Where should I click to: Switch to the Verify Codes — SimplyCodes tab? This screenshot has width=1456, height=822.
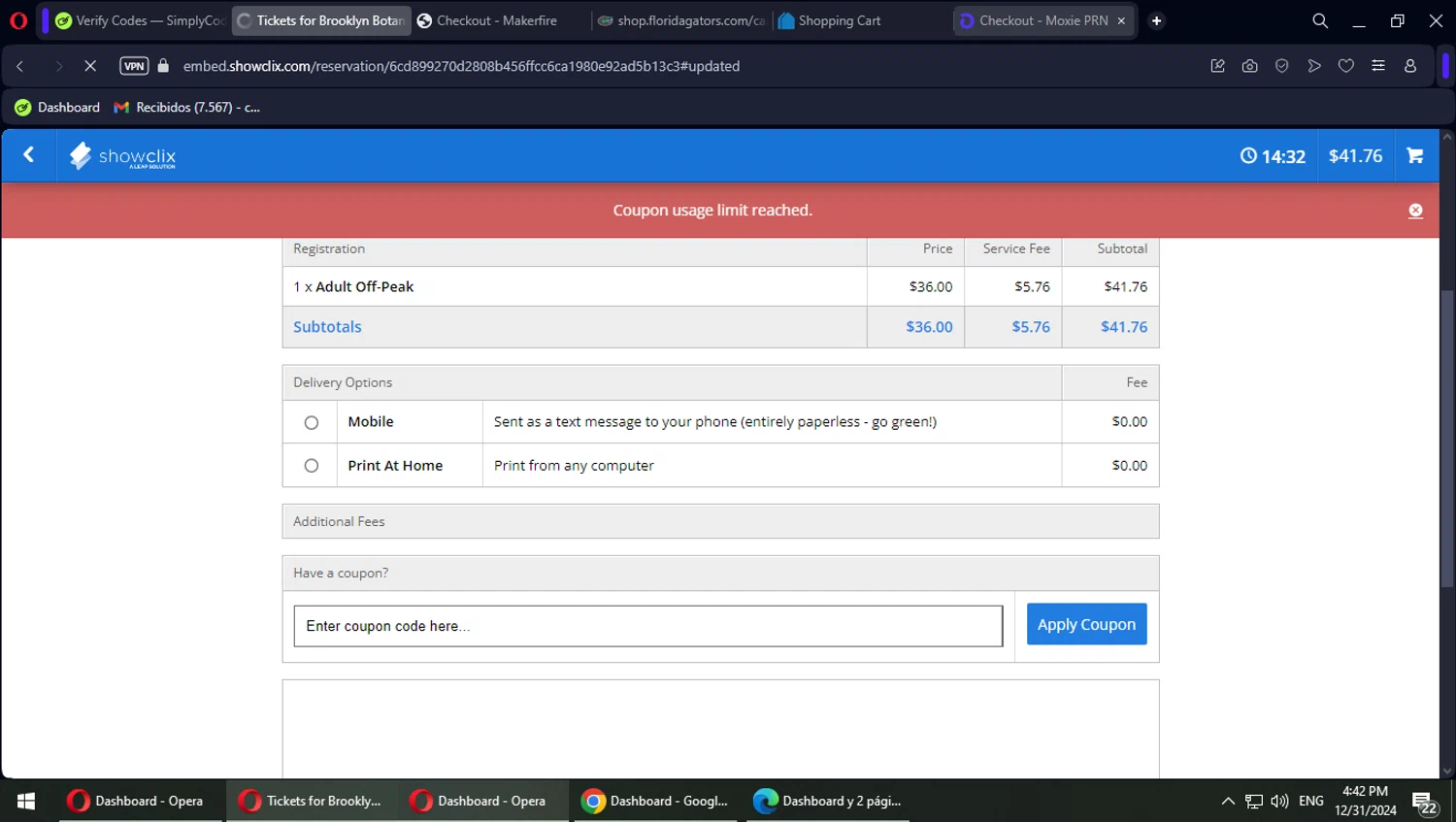click(x=140, y=20)
